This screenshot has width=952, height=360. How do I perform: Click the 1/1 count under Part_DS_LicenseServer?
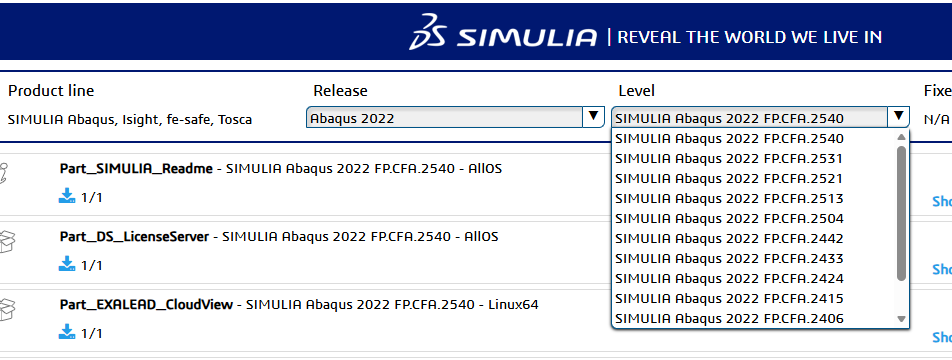(x=92, y=265)
